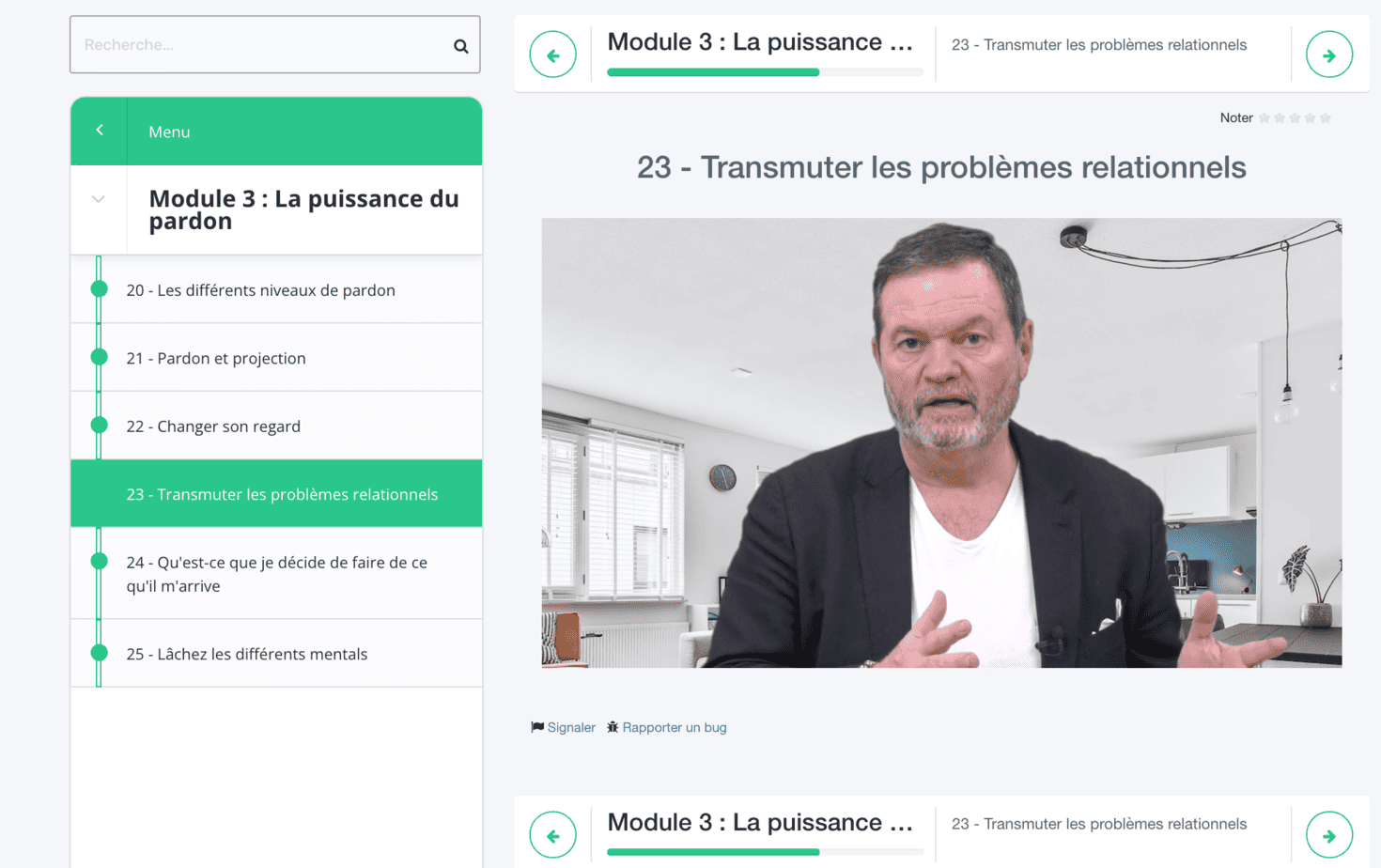
Task: Go to next lesson via top right arrow
Action: click(1329, 54)
